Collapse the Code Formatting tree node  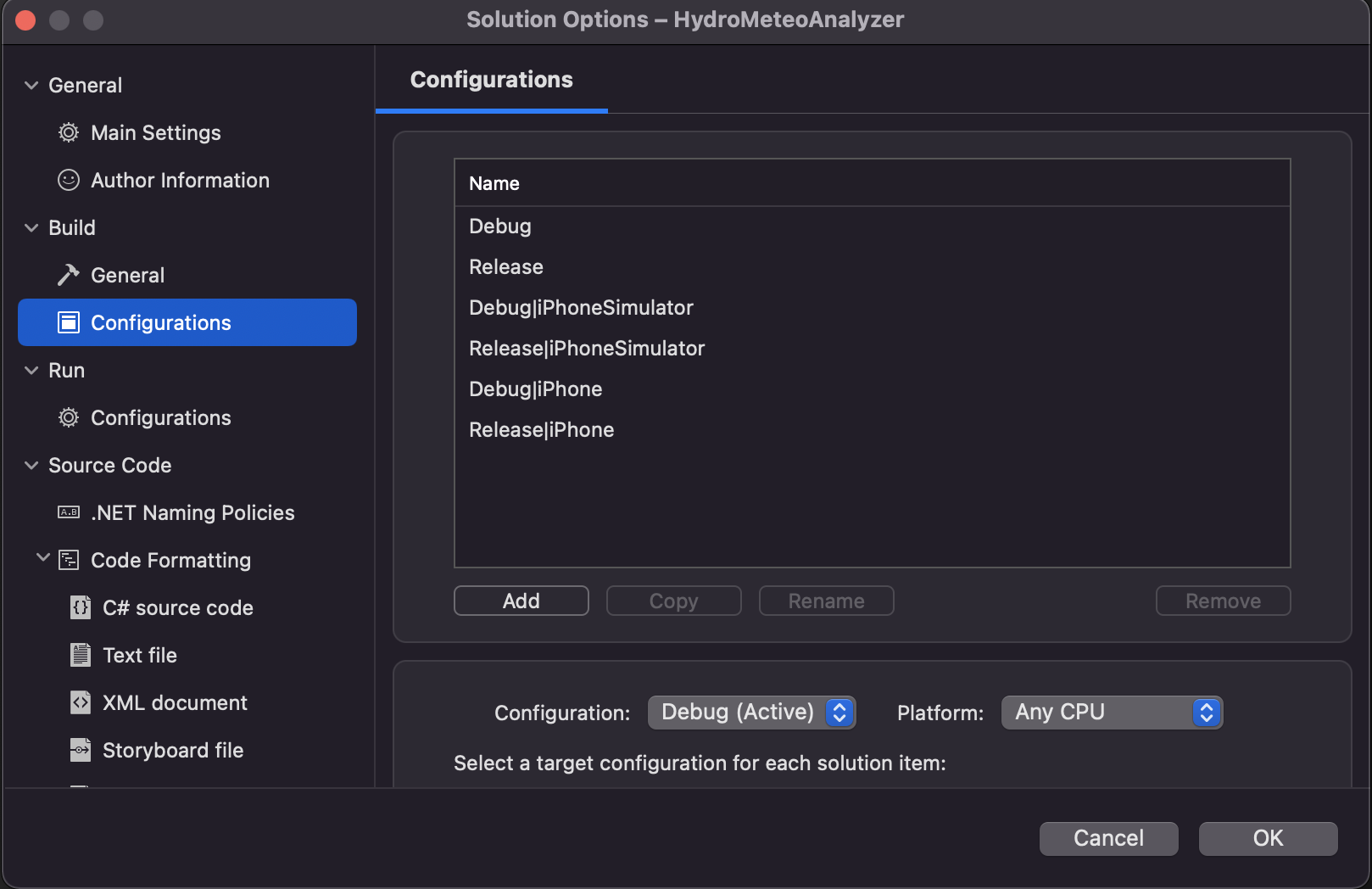(x=43, y=558)
